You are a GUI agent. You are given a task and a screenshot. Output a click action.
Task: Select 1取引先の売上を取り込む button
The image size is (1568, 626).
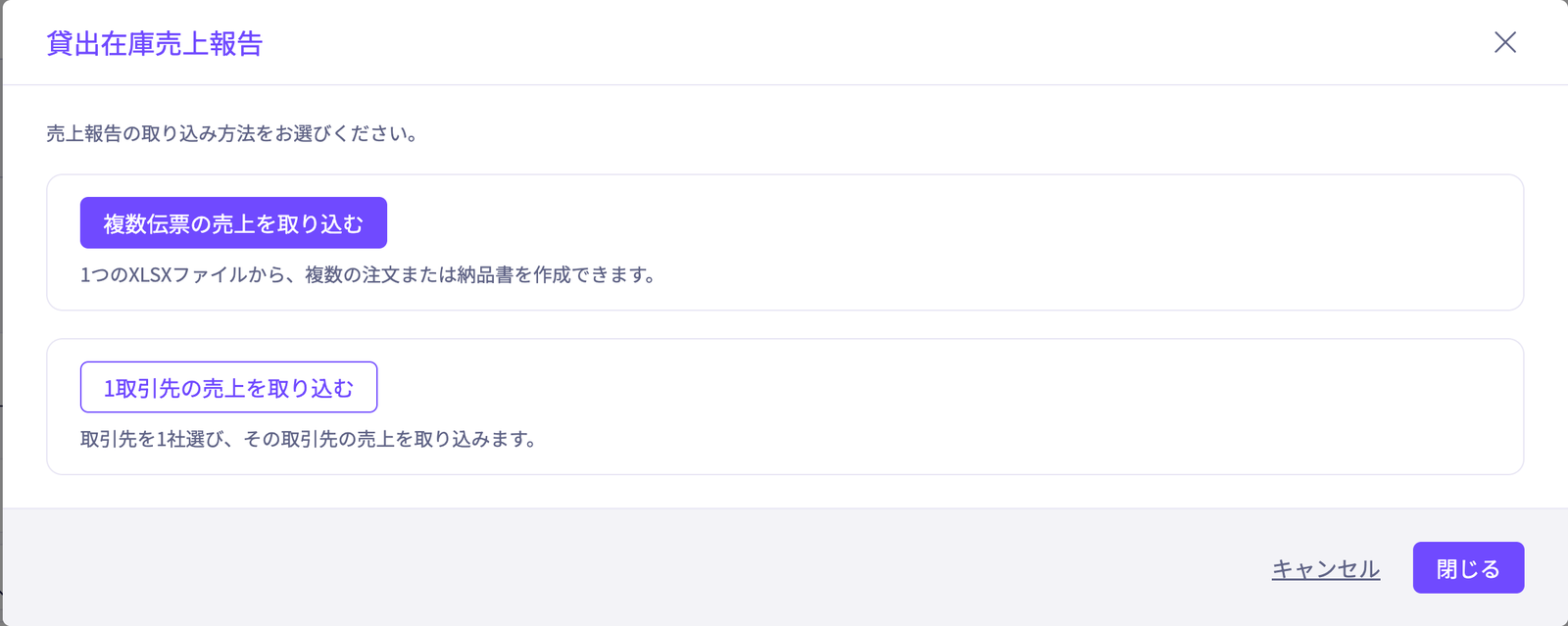coord(228,387)
